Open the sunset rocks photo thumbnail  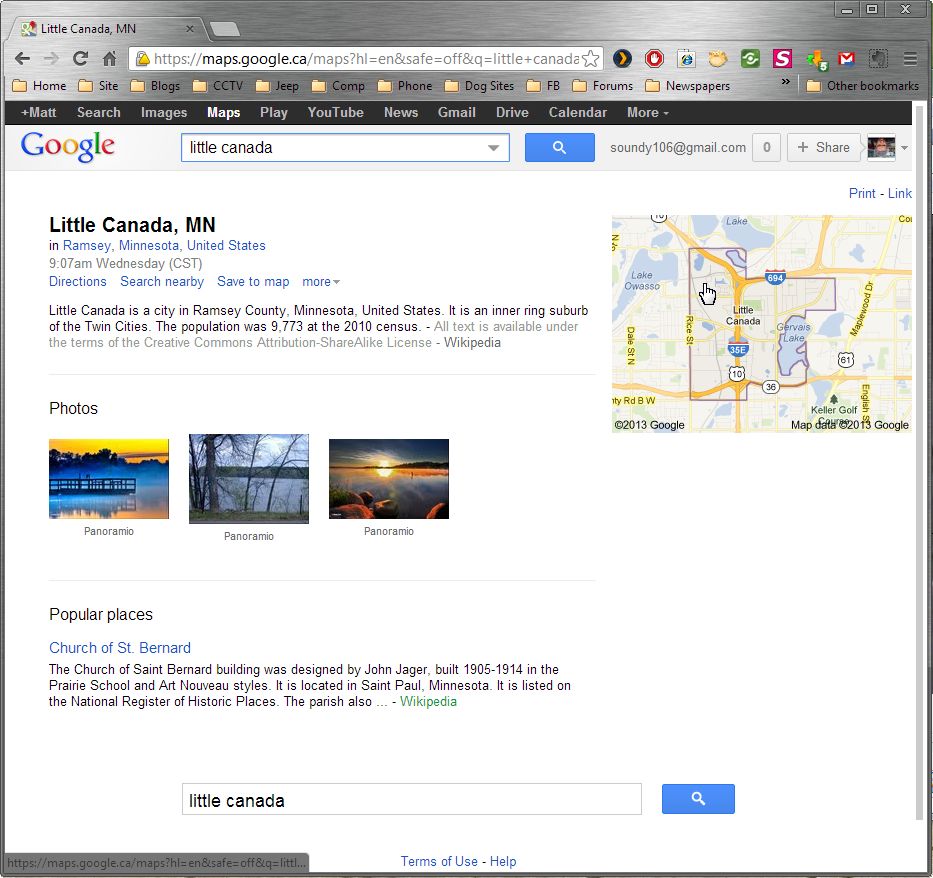389,479
